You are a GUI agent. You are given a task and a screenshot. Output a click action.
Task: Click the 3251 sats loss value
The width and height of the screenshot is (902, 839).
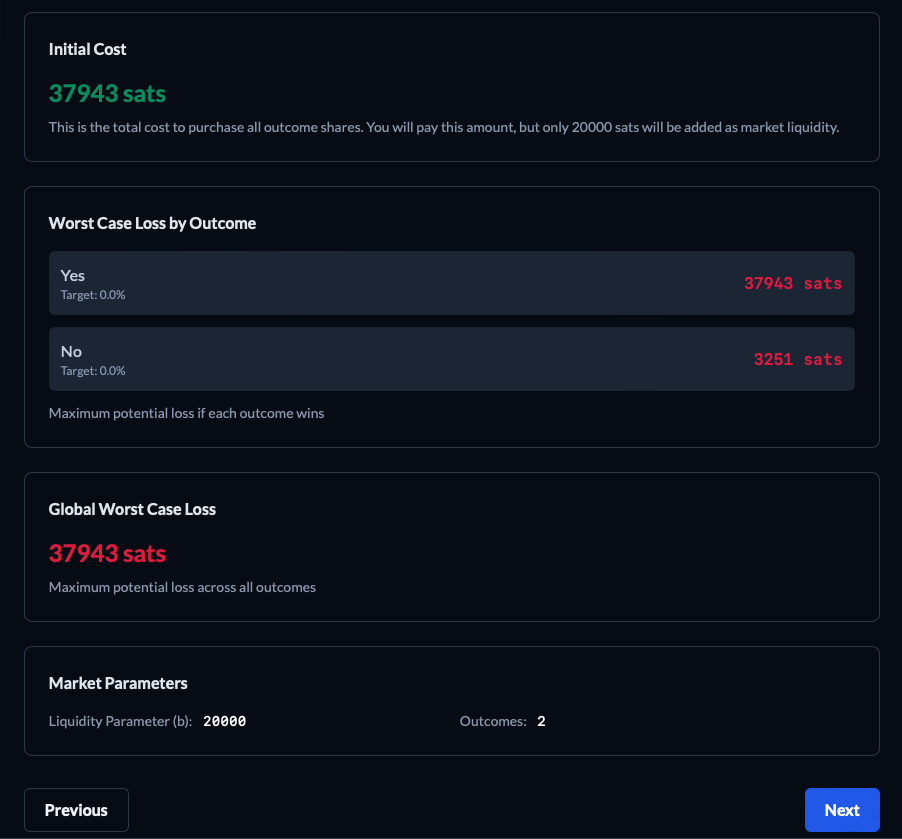pyautogui.click(x=798, y=359)
